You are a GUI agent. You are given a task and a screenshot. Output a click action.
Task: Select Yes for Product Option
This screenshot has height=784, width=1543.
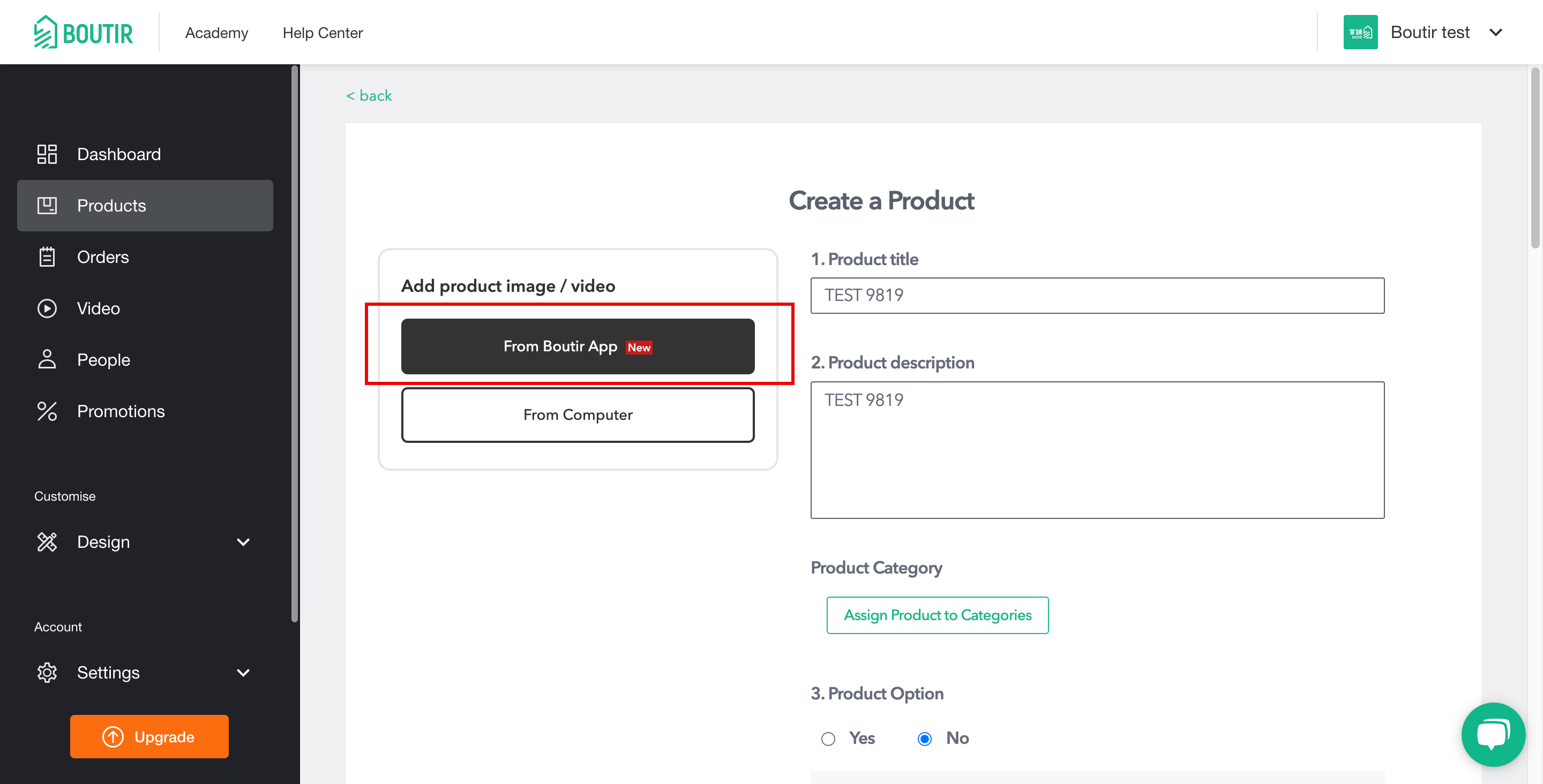tap(828, 738)
